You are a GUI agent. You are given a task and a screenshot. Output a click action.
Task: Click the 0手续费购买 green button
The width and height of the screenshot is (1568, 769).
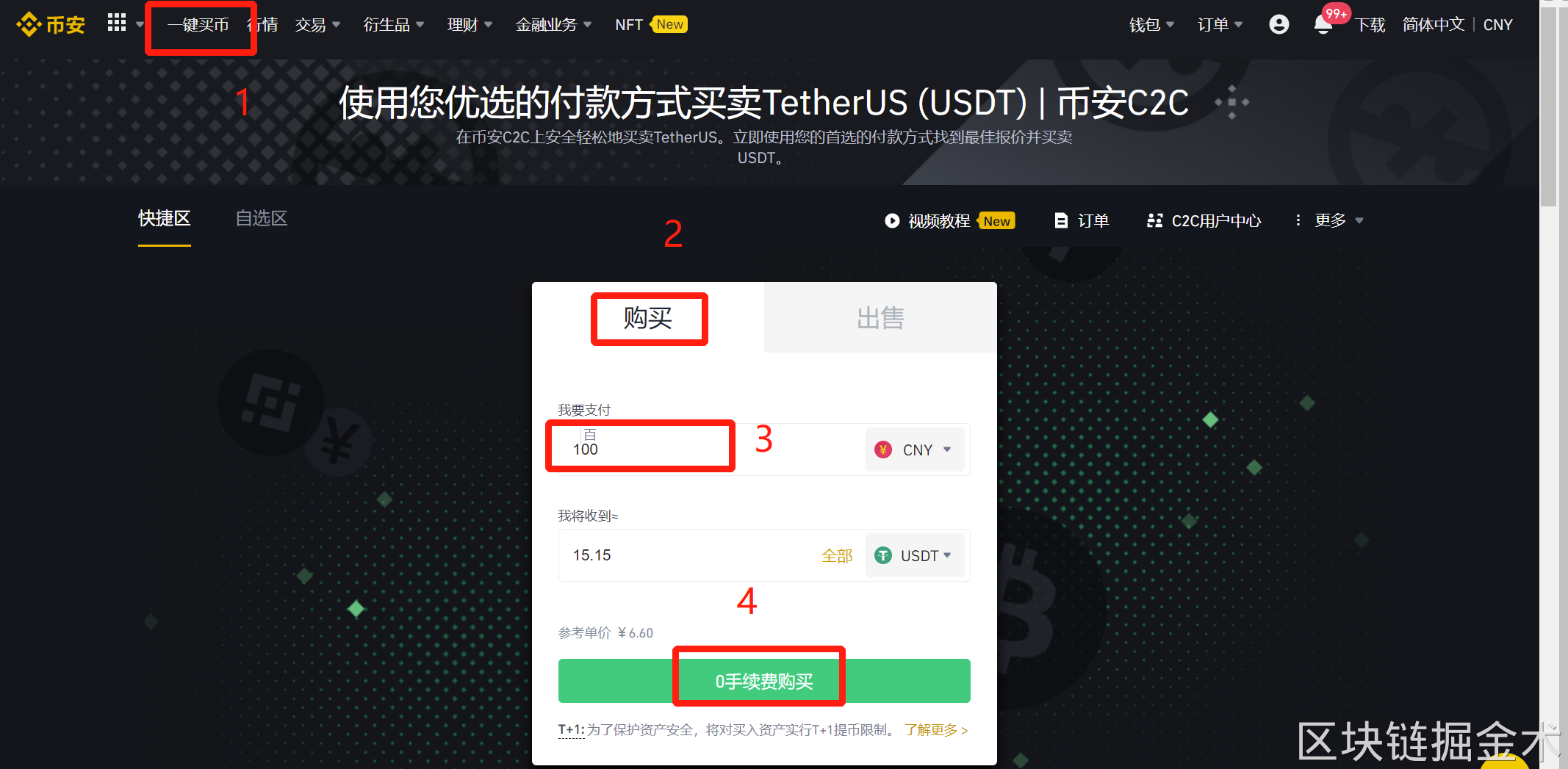[764, 681]
